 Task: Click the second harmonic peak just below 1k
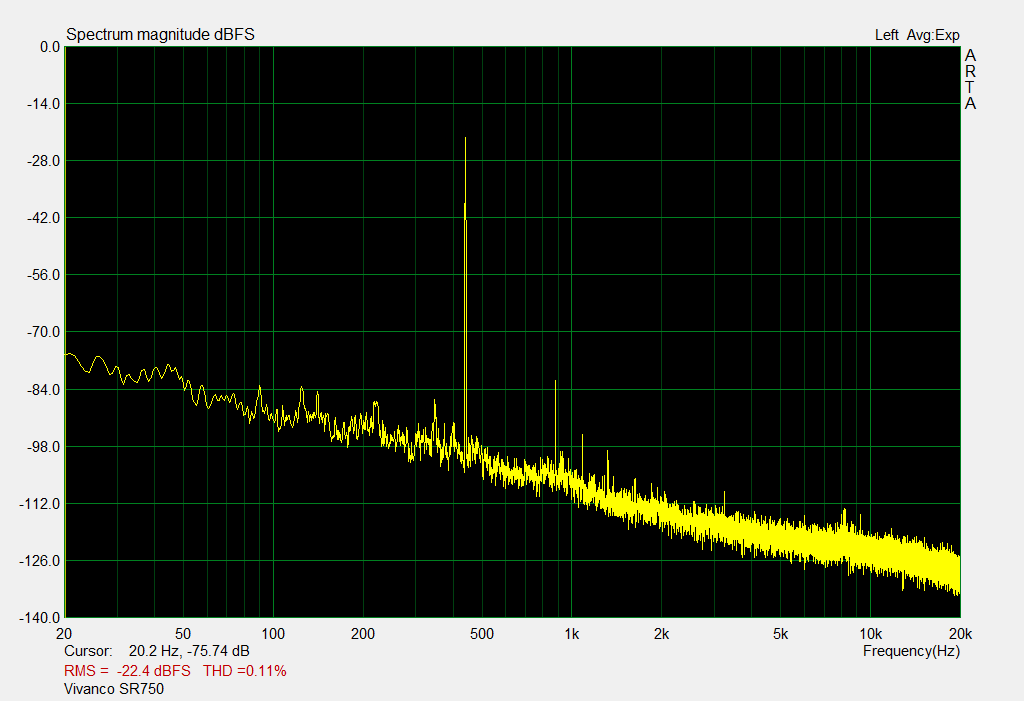click(555, 382)
